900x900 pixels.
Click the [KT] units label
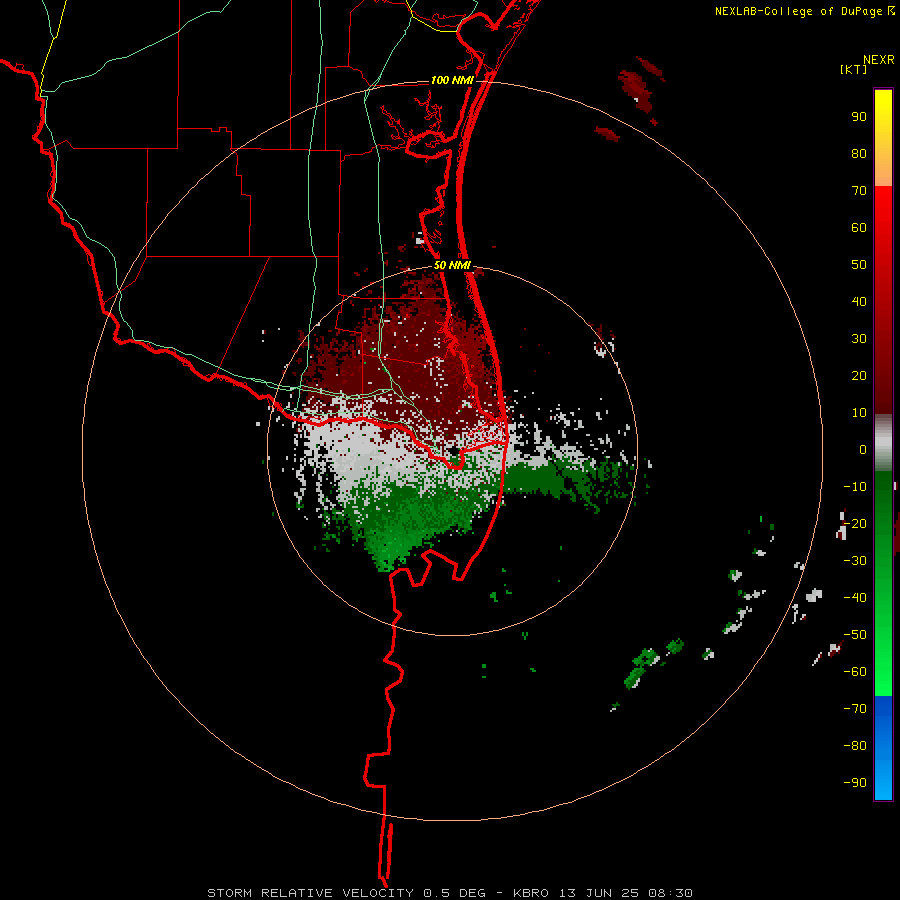(x=853, y=69)
